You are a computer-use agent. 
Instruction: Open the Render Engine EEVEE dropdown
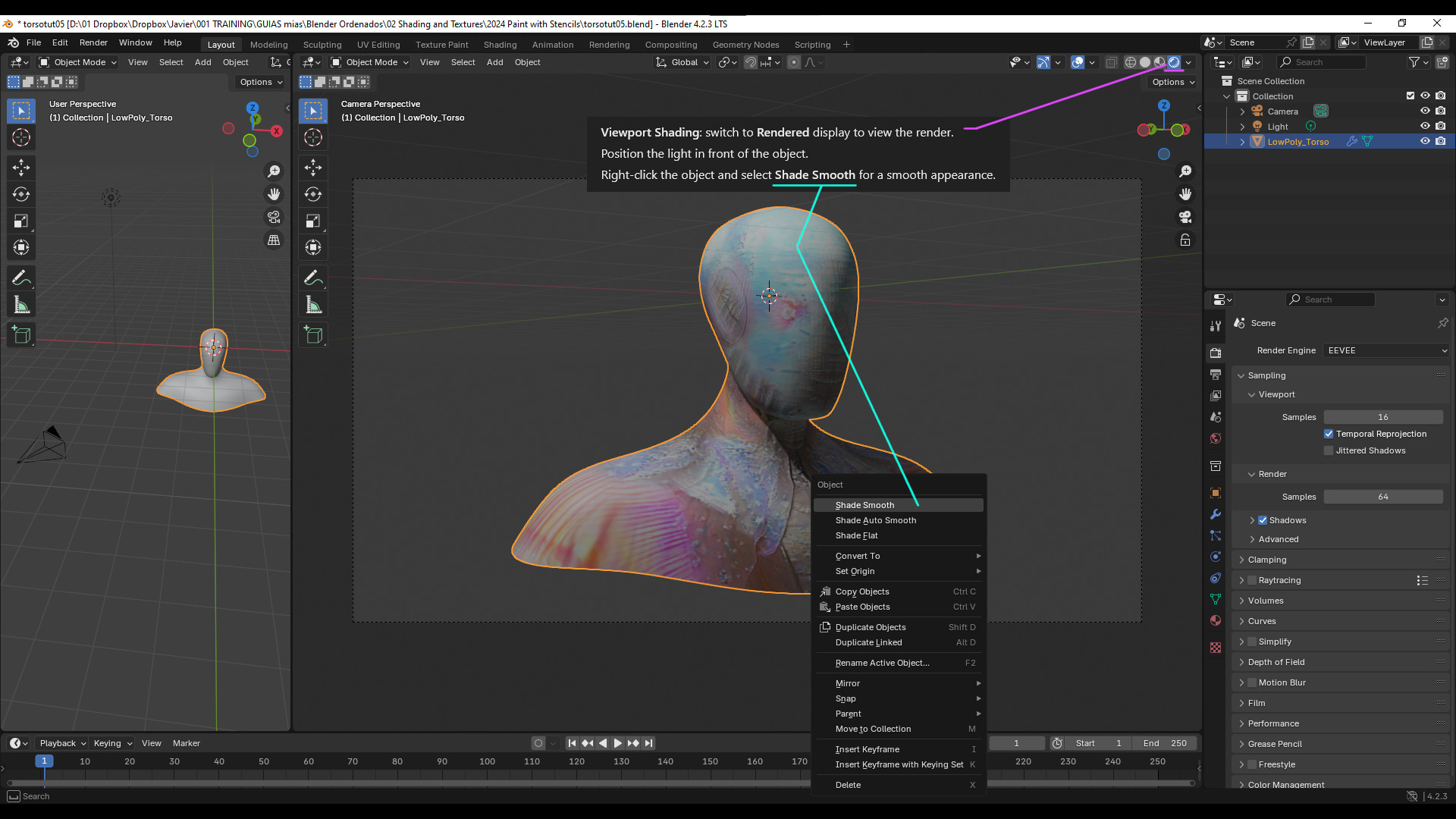pos(1386,350)
